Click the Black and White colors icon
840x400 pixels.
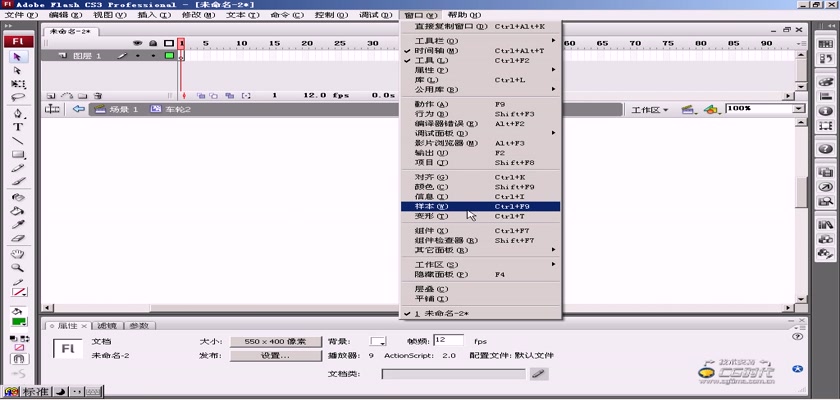(x=14, y=339)
